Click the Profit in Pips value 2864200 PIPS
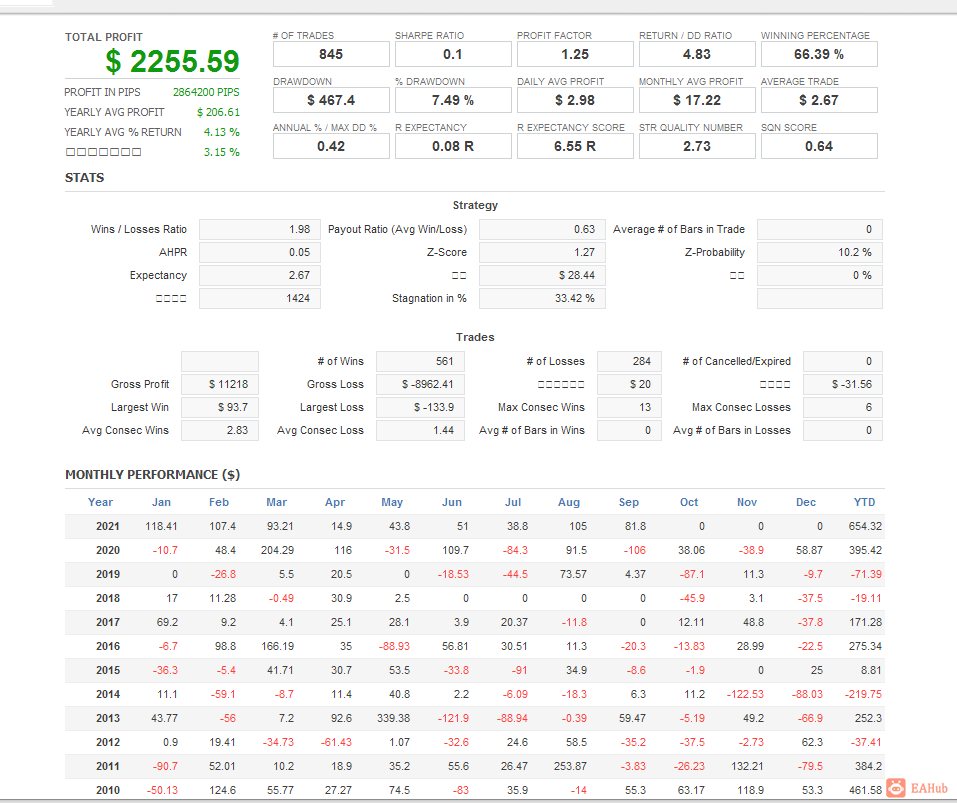The image size is (957, 803). [206, 92]
